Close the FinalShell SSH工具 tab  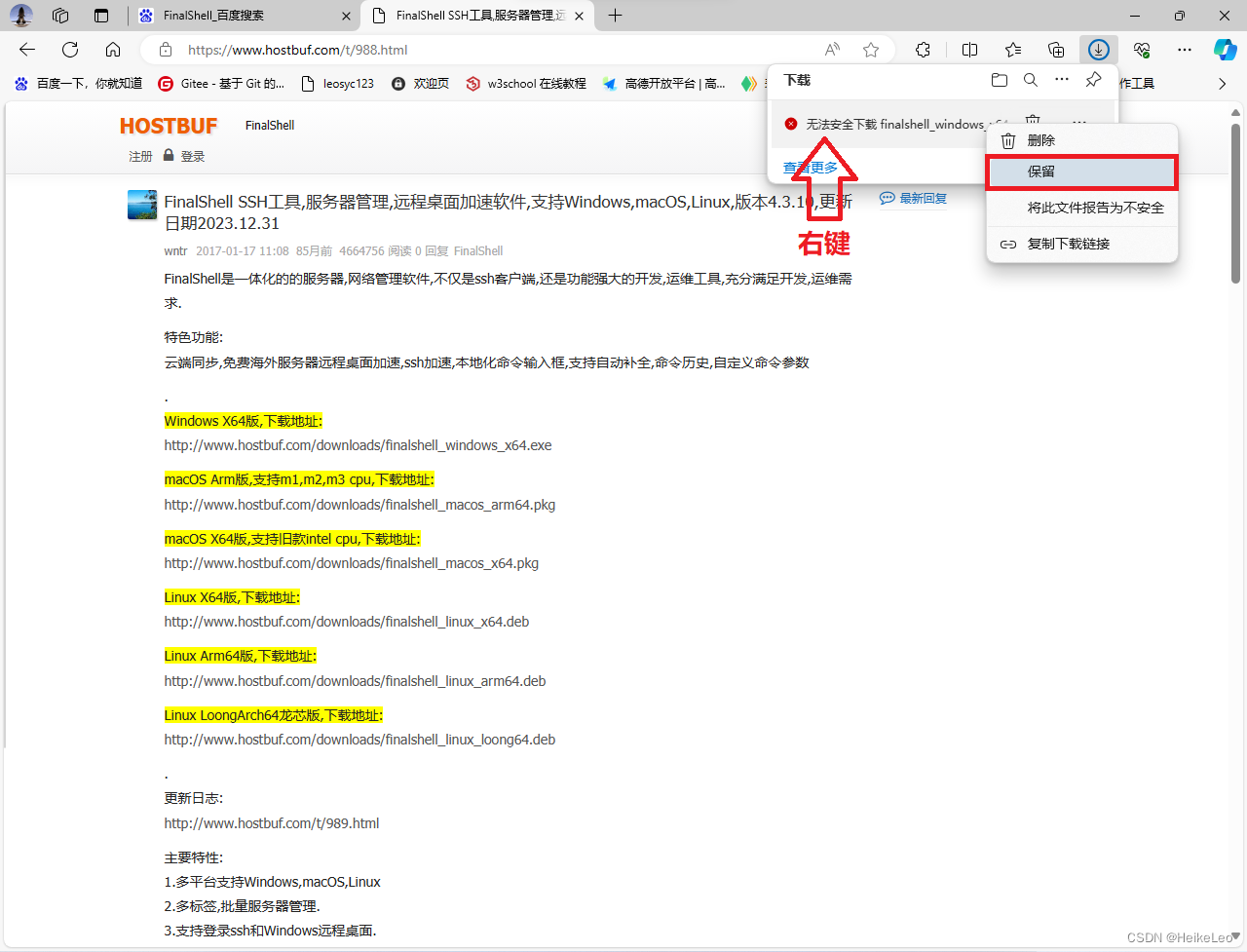point(580,16)
